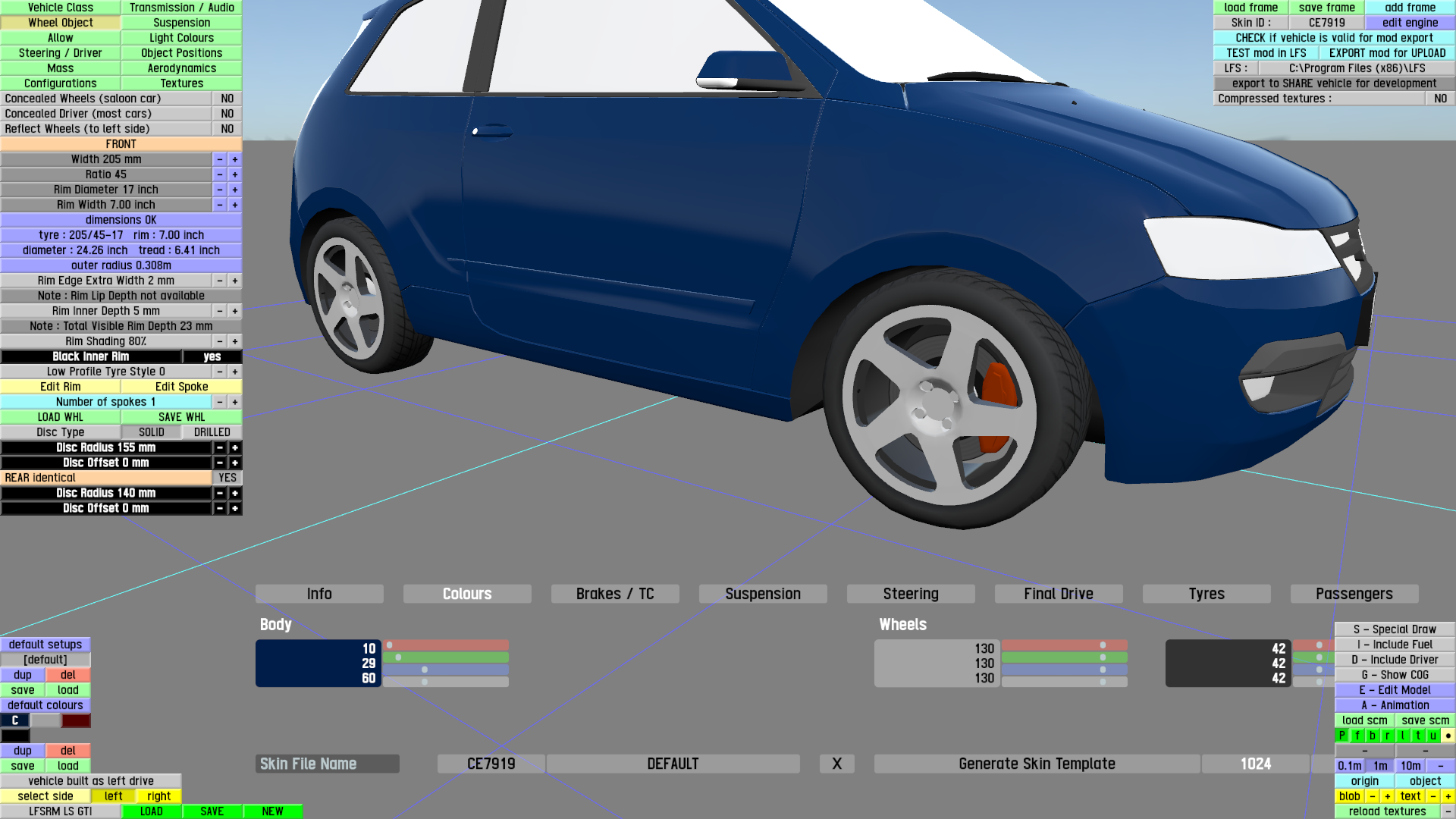Decrease Rim Diameter with minus

point(220,190)
